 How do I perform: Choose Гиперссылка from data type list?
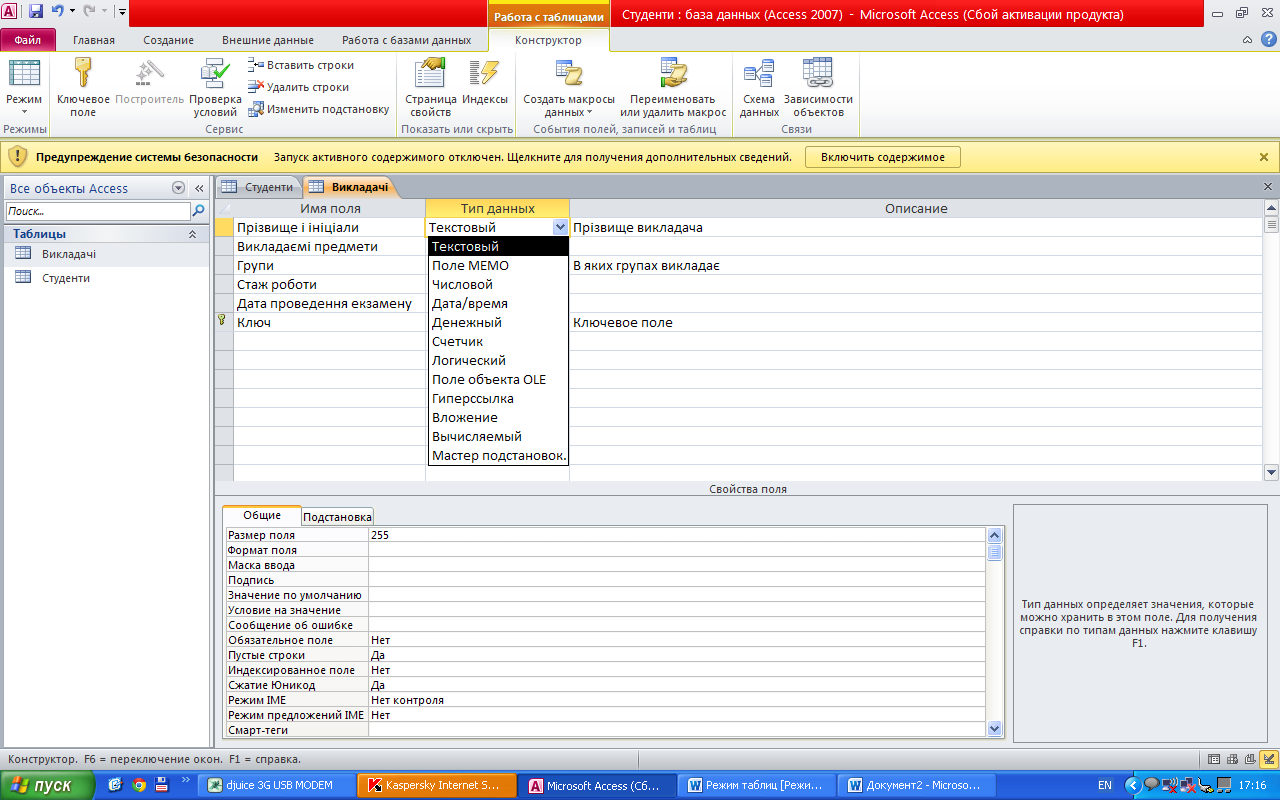click(498, 398)
